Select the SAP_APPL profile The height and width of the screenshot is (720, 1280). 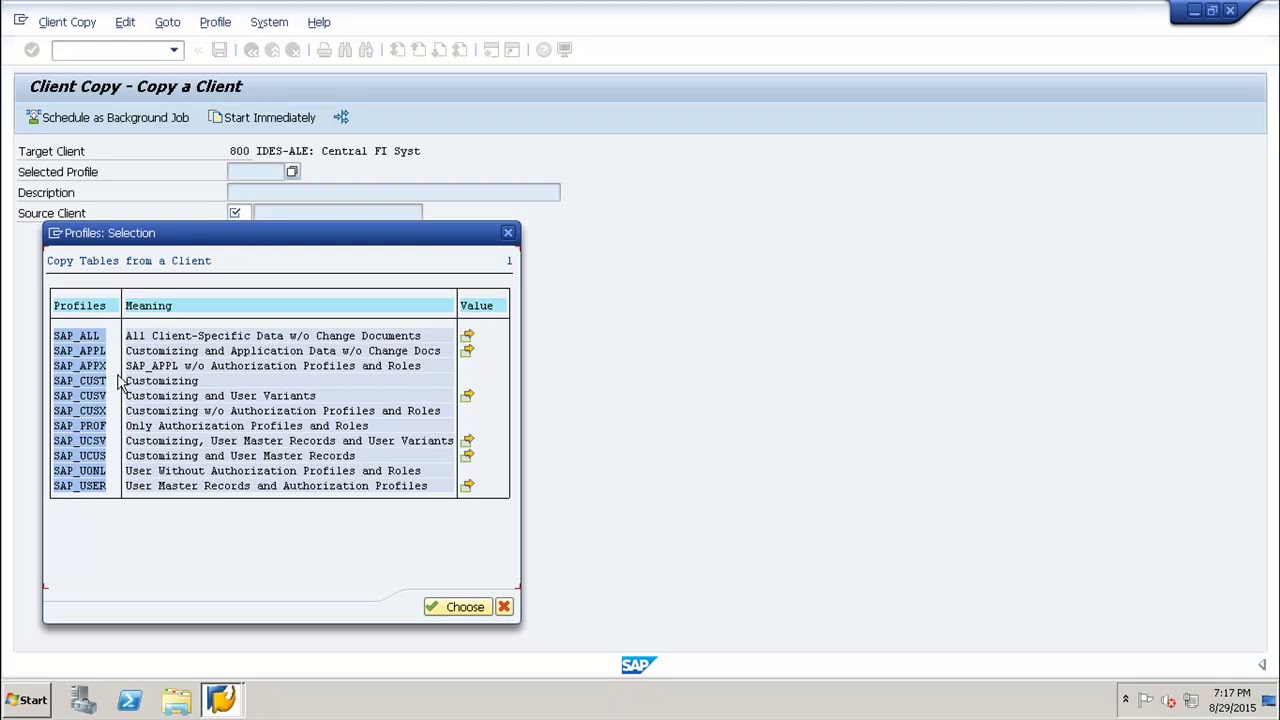79,351
